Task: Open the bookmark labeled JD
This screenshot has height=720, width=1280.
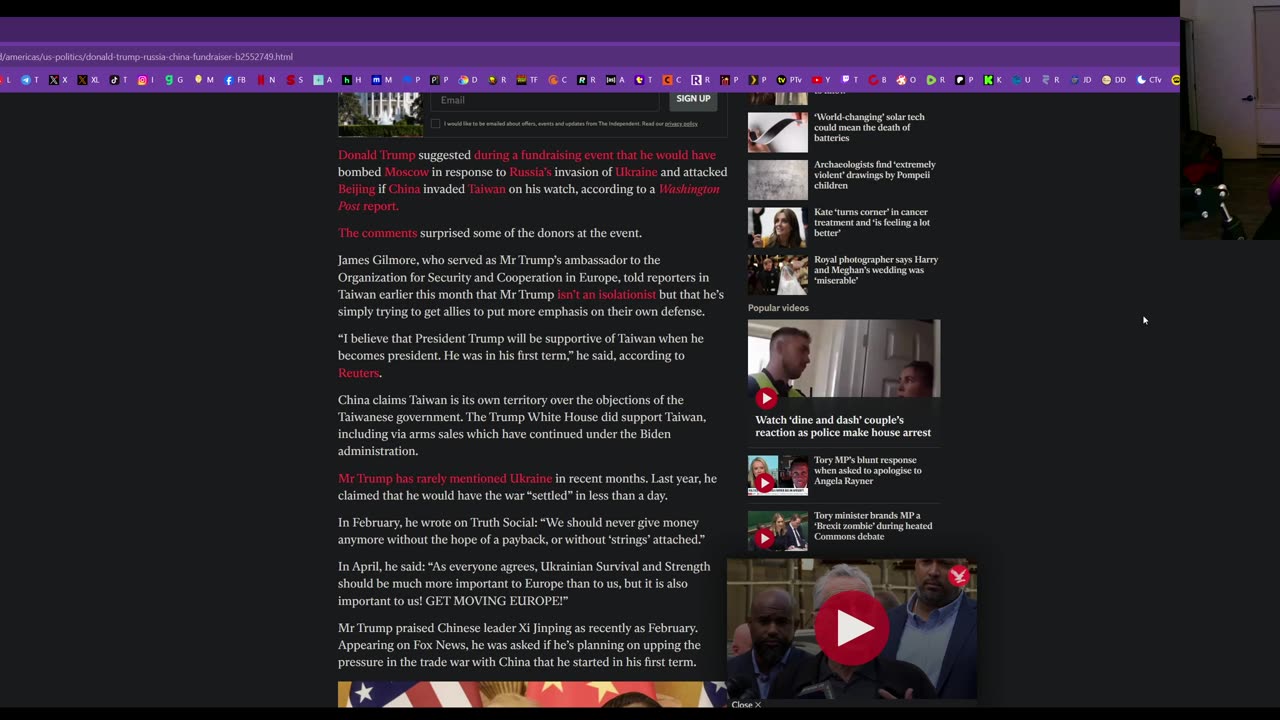Action: coord(1081,80)
